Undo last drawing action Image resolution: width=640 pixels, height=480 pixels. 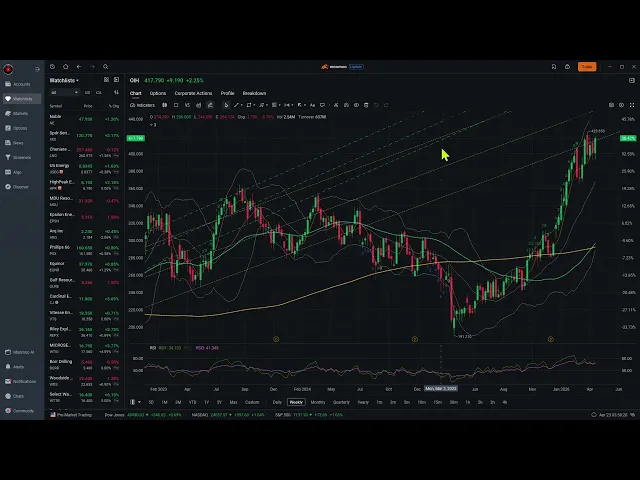[x=376, y=105]
